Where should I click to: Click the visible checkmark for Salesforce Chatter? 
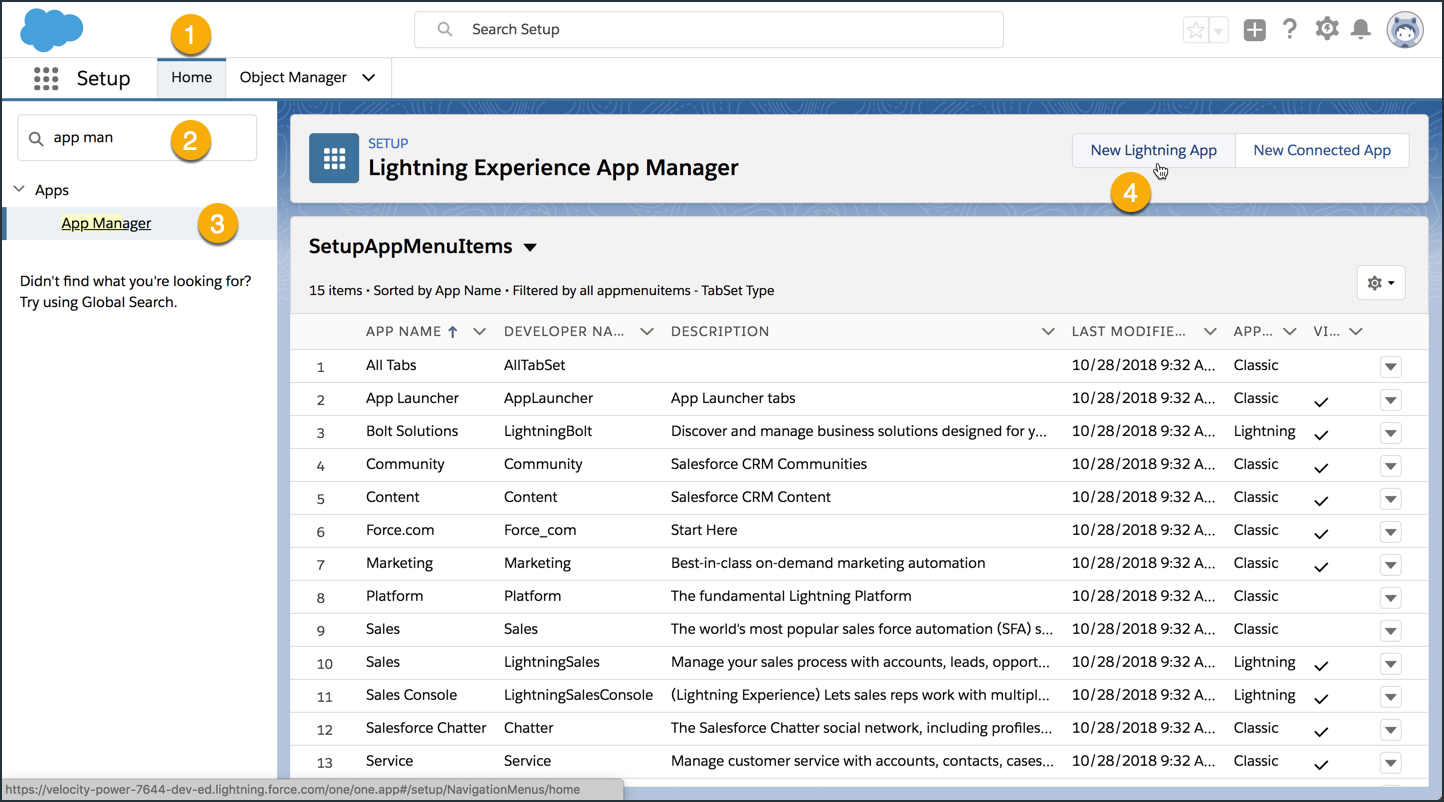[1321, 732]
